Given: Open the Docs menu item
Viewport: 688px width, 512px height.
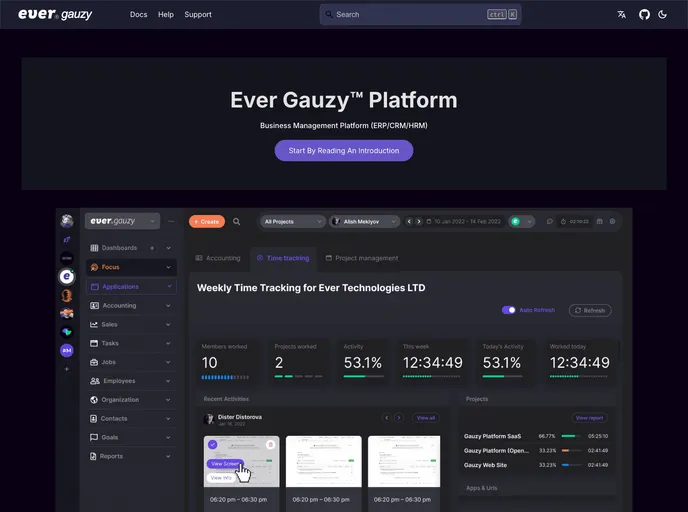Looking at the screenshot, I should pos(138,14).
